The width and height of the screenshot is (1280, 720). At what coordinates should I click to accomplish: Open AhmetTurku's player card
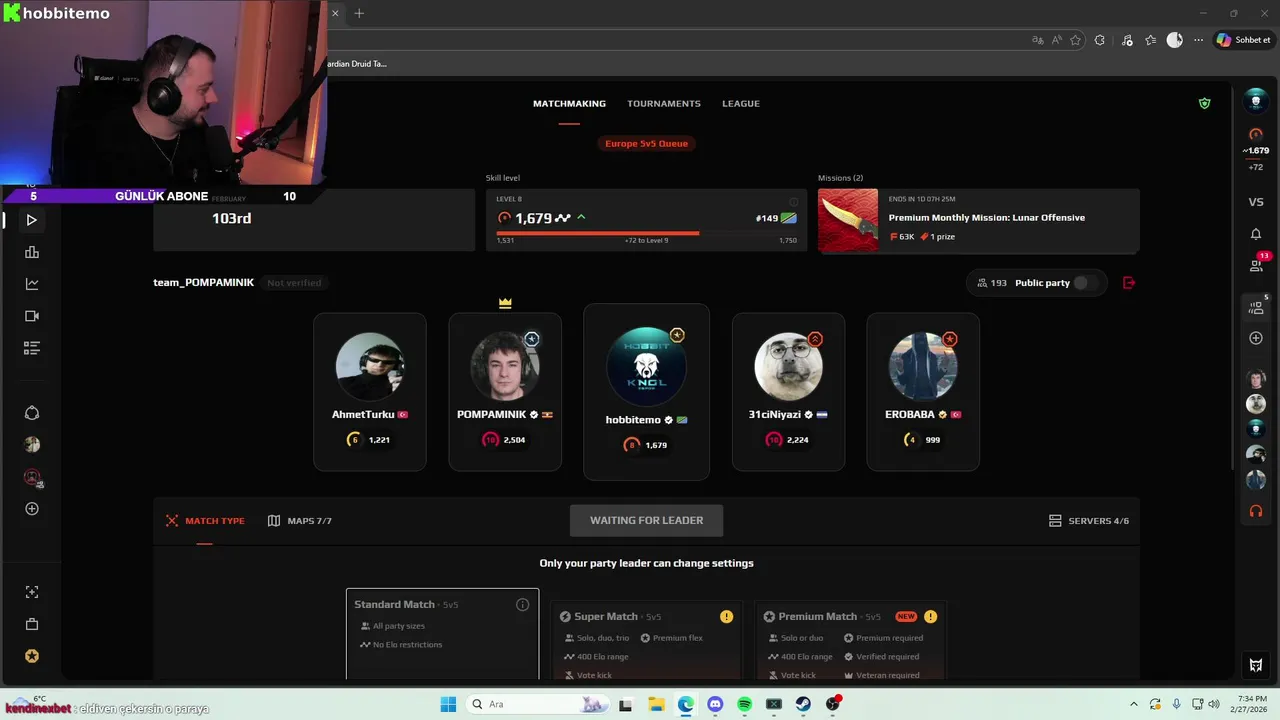tap(370, 392)
